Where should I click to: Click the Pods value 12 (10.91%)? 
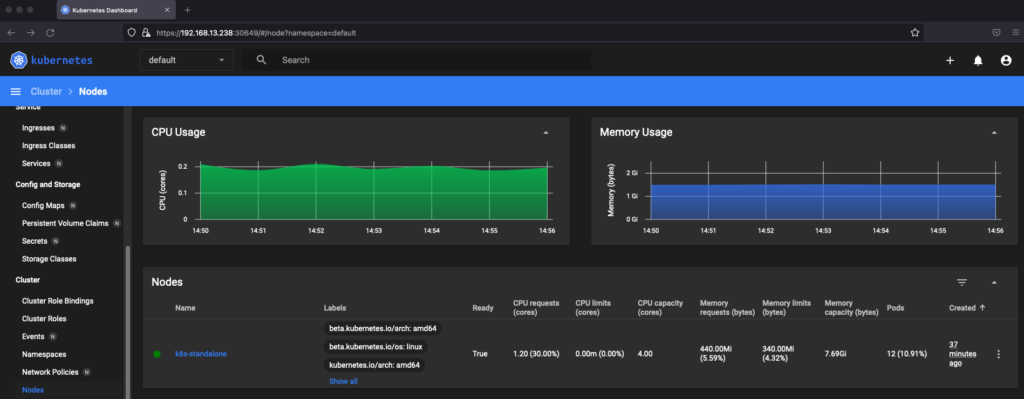pos(908,354)
